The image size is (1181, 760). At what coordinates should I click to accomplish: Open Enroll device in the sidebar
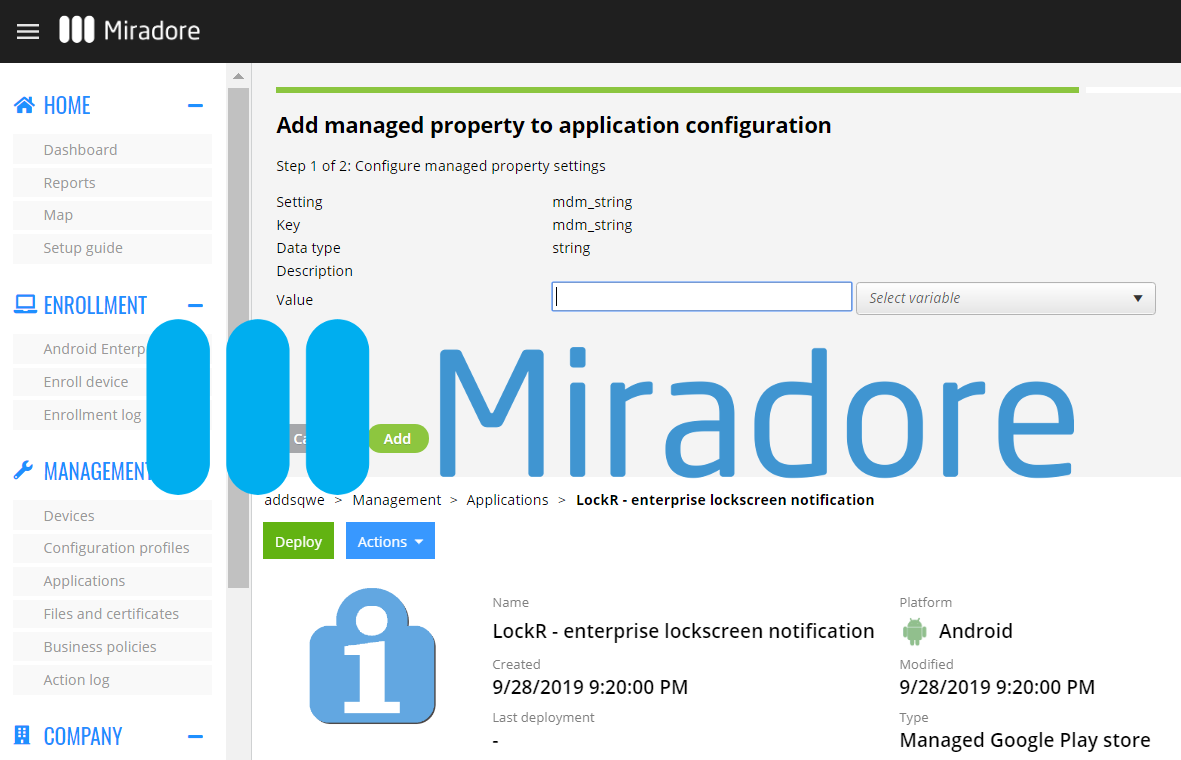pyautogui.click(x=86, y=381)
